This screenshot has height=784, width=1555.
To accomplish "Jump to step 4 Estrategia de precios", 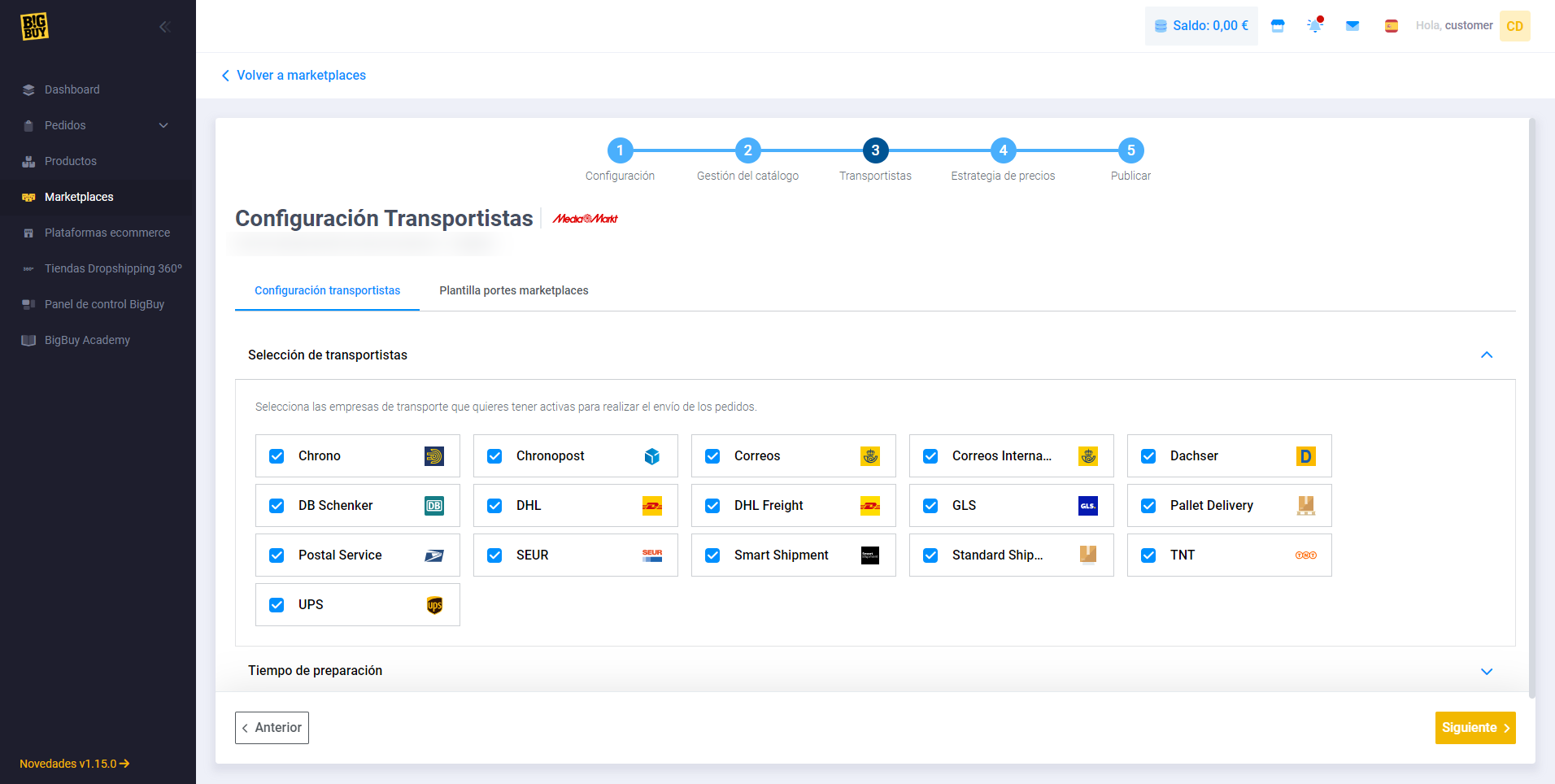I will coord(1003,150).
